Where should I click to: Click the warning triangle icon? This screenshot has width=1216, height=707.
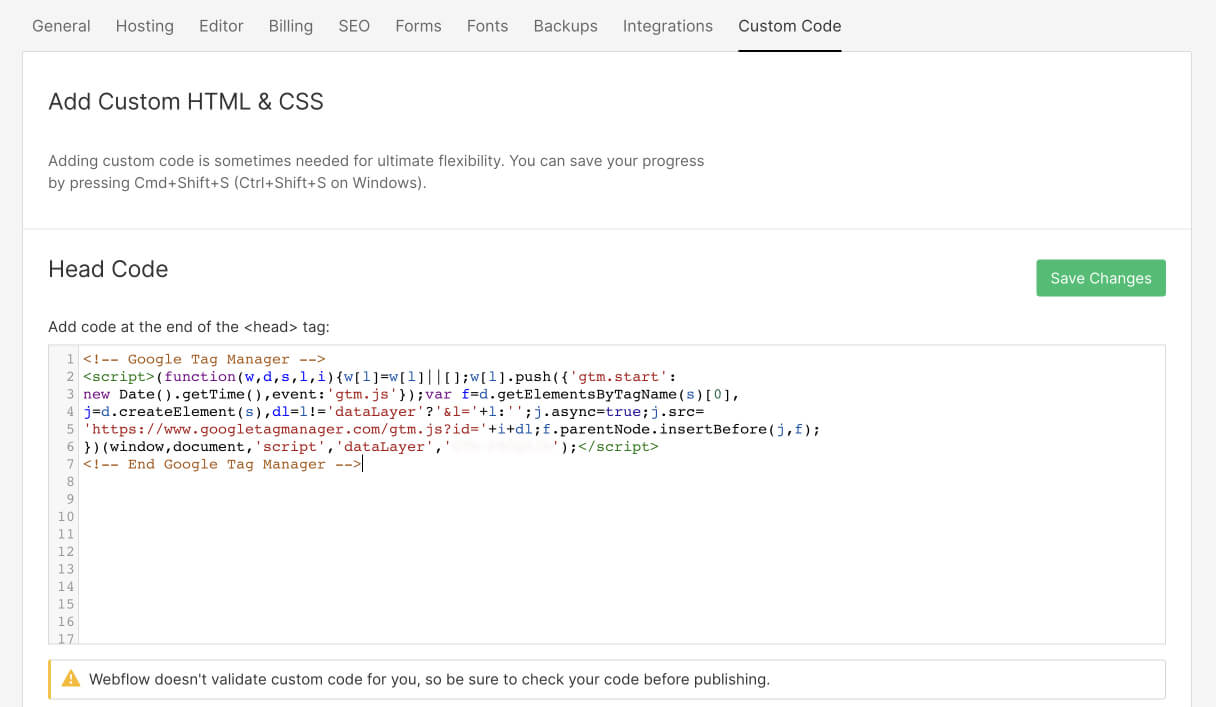point(71,679)
